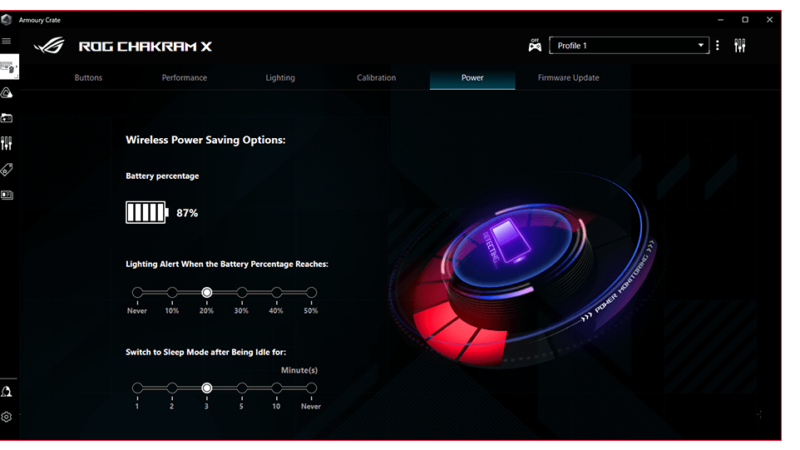Set sleep mode idle time to Never
Viewport: 800px width, 450px height.
[311, 388]
